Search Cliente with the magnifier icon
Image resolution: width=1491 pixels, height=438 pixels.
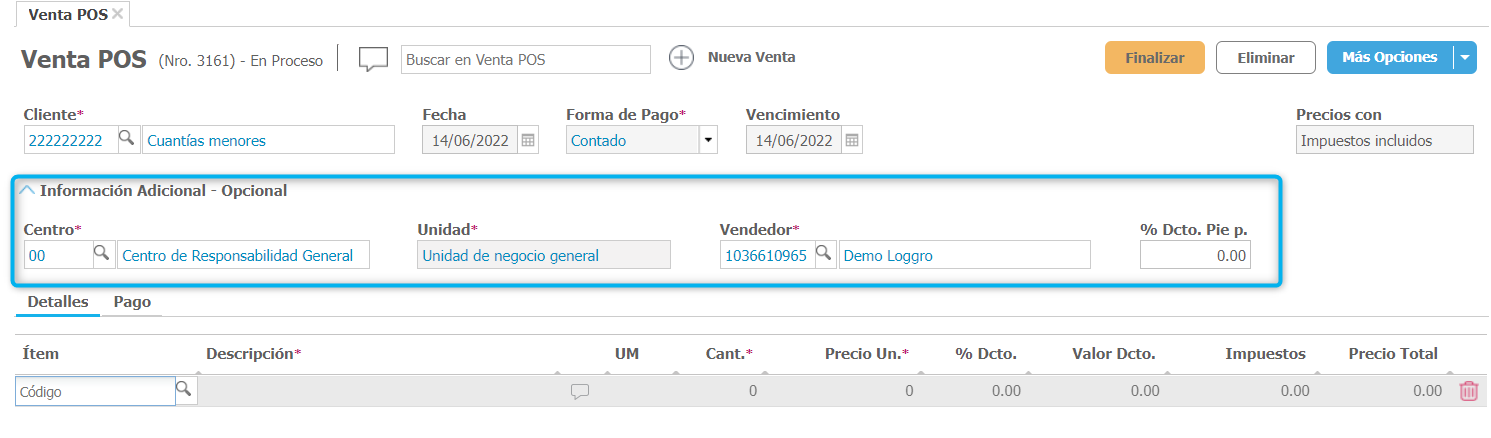(127, 140)
